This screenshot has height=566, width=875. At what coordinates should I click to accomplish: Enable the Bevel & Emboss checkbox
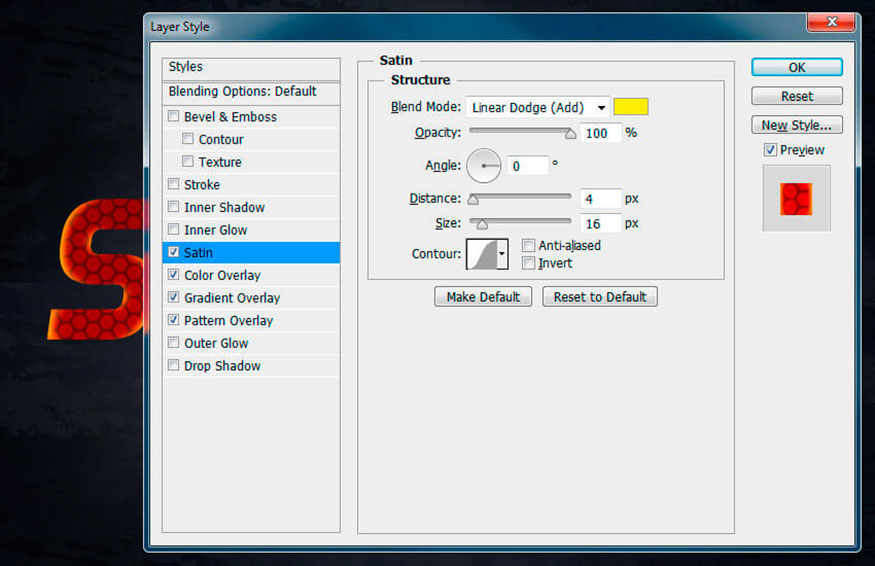coord(174,116)
